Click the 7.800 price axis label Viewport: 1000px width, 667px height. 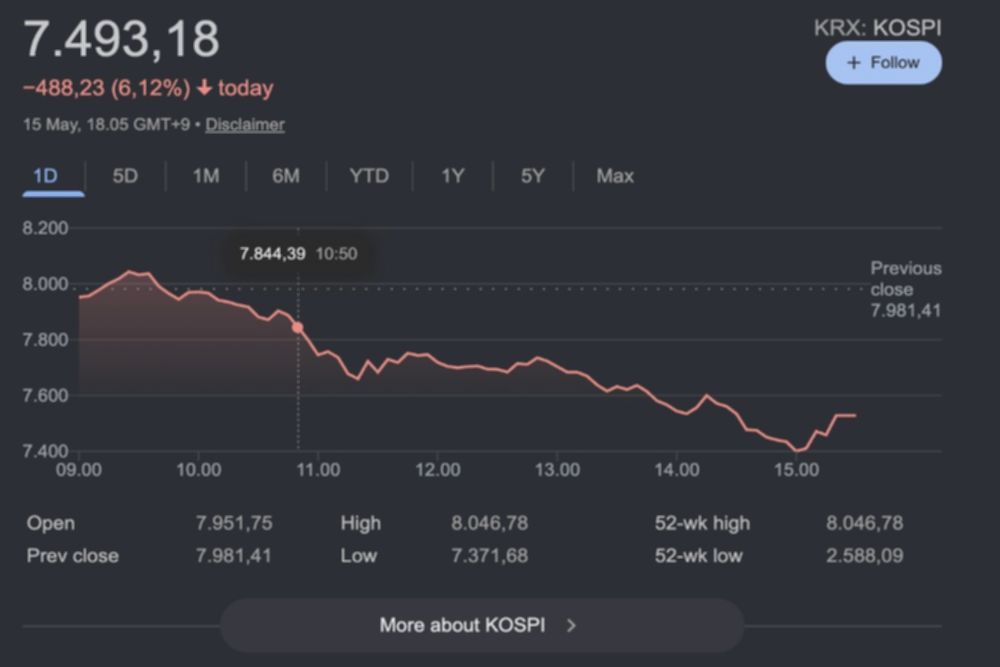[x=45, y=339]
